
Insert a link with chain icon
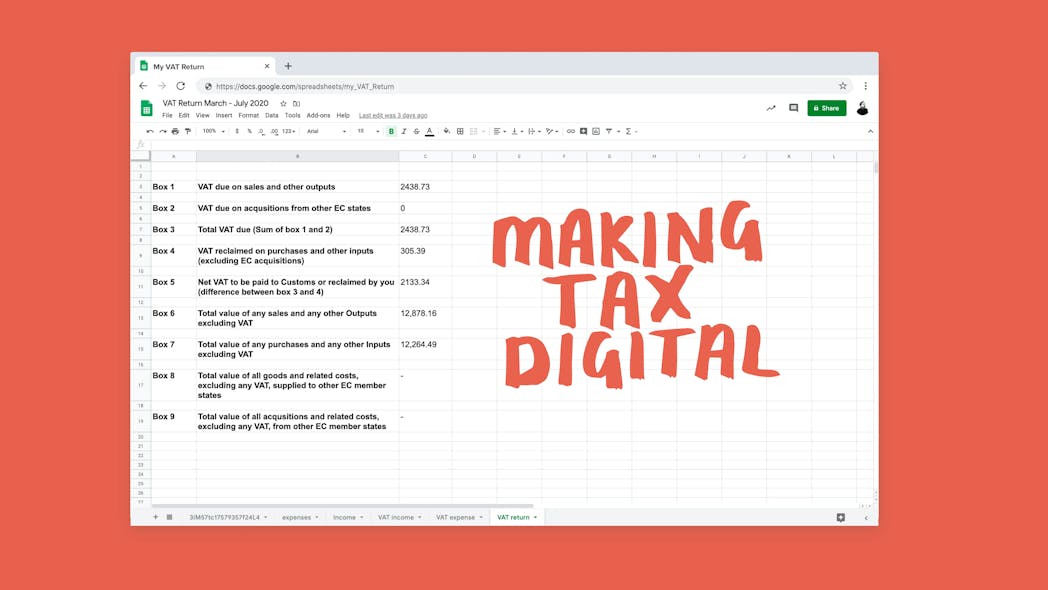tap(570, 132)
